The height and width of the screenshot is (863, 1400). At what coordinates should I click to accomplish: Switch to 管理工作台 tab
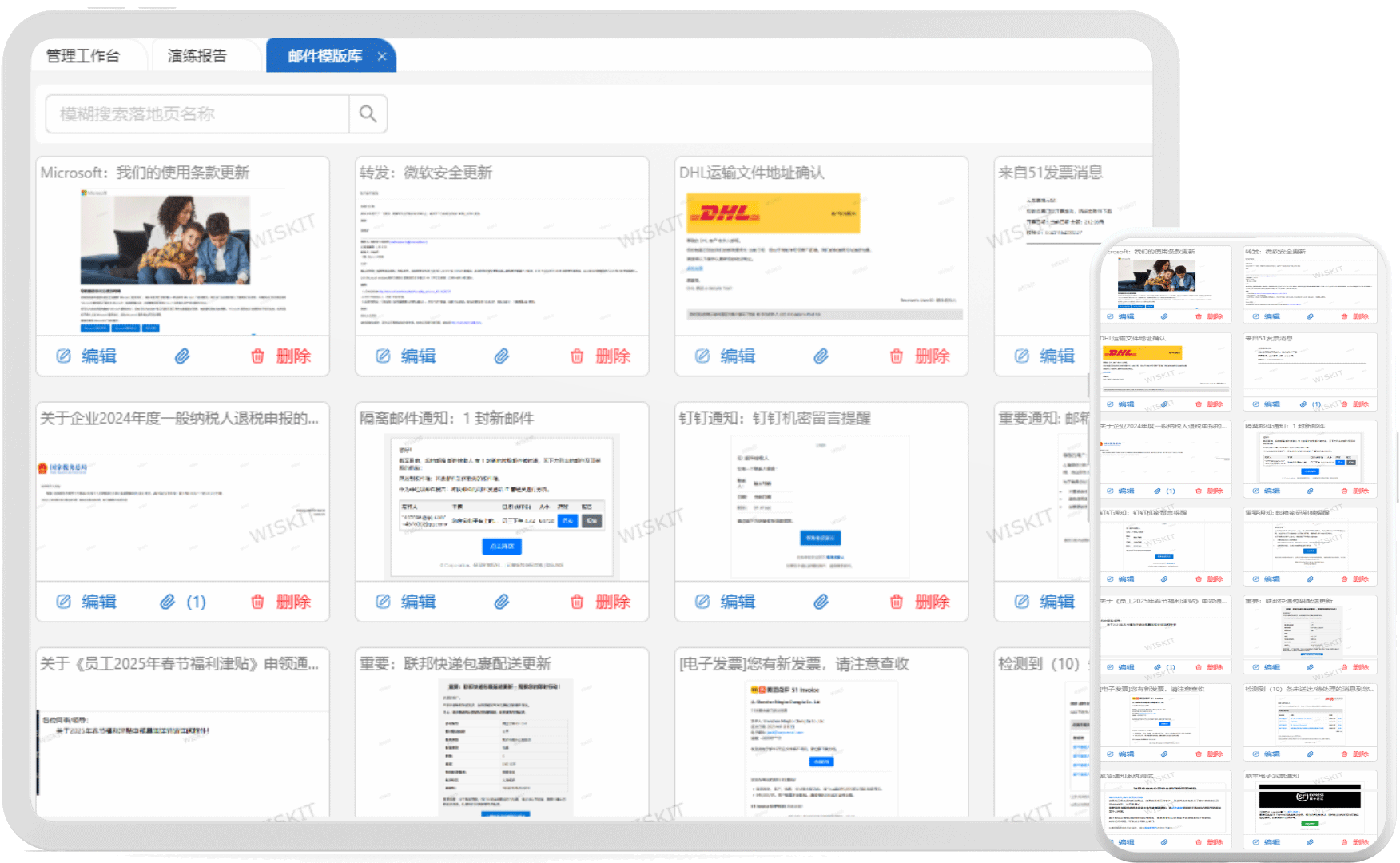[x=83, y=56]
